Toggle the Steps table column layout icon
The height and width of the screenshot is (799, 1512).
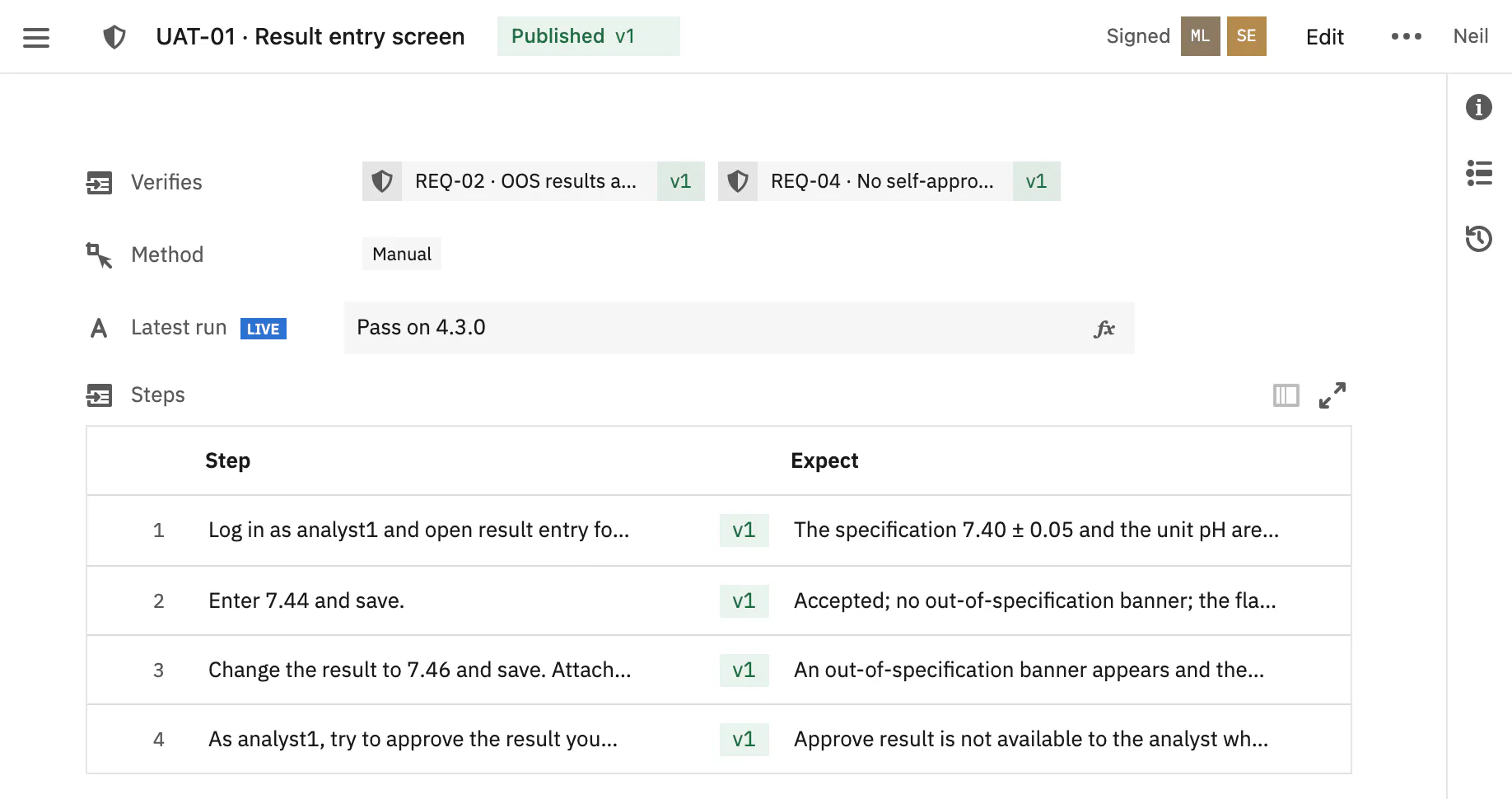[1286, 395]
